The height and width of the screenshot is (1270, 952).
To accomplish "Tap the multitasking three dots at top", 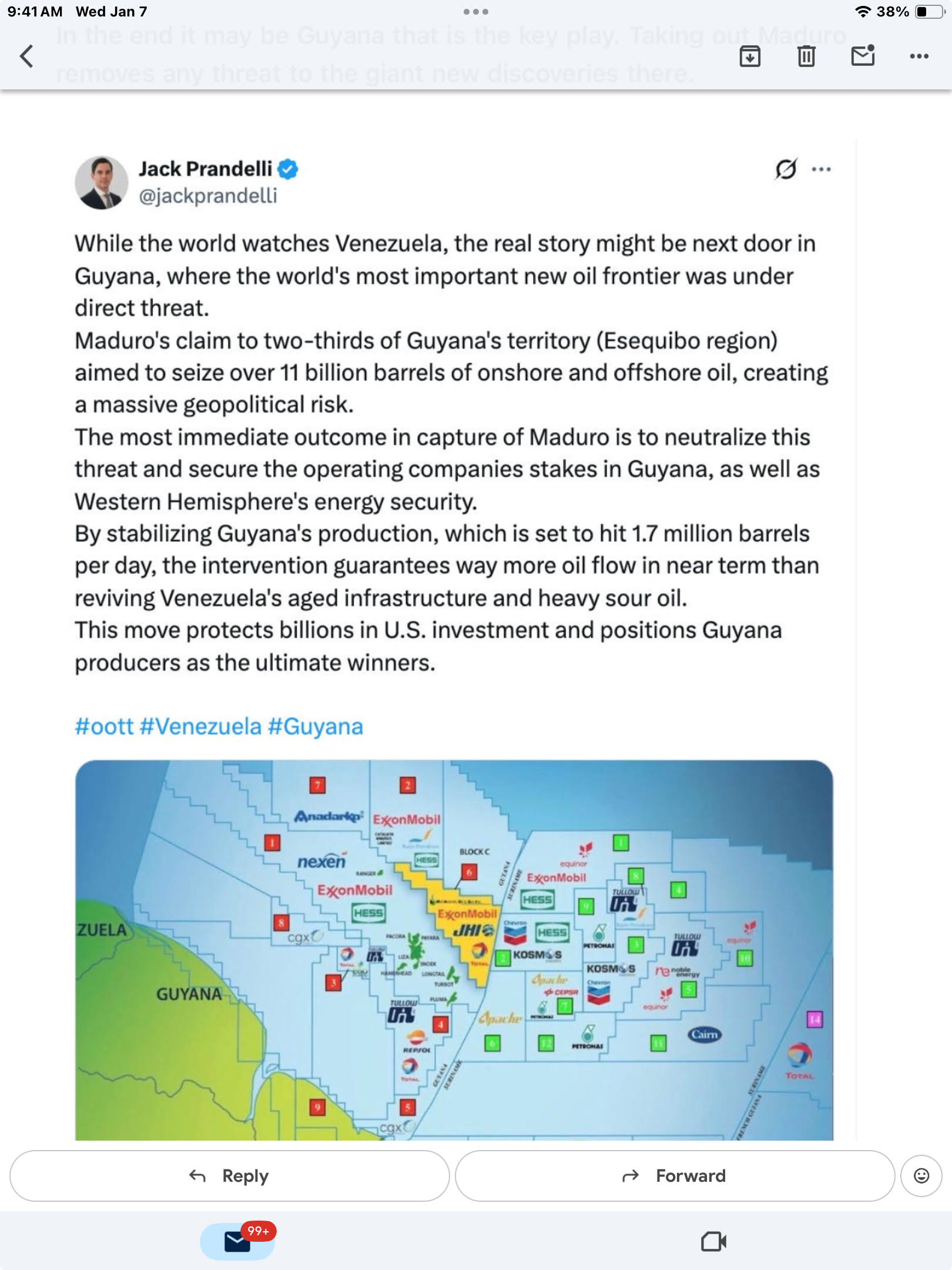I will 475,12.
